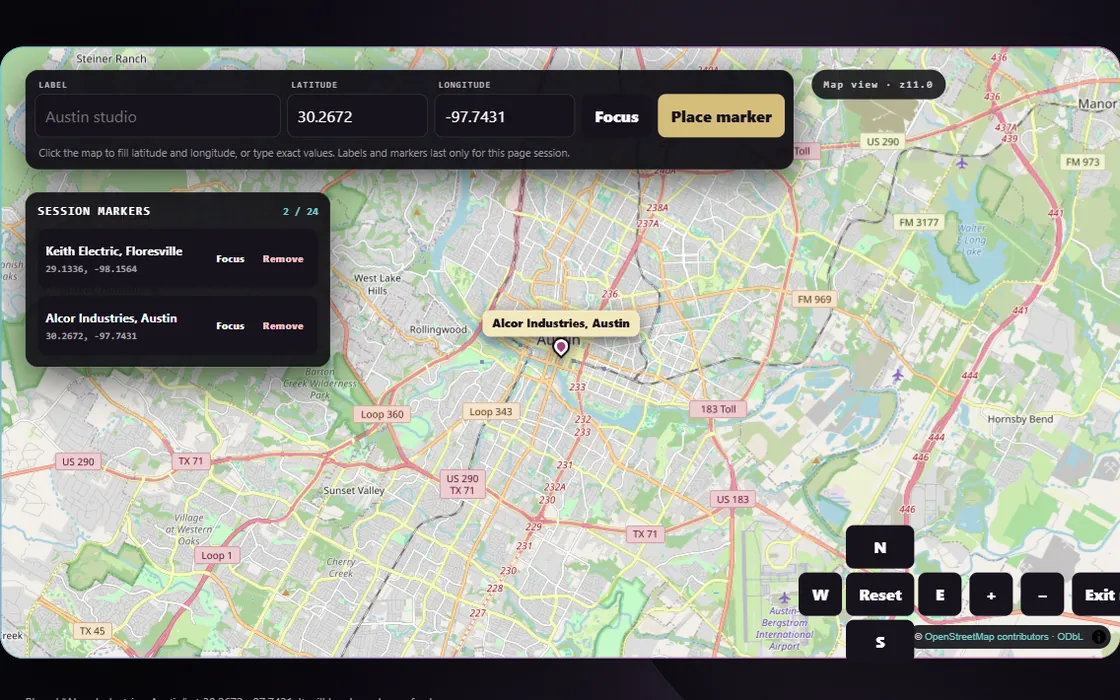Viewport: 1120px width, 700px height.
Task: Focus on Alcor Industries, Austin in list
Action: (230, 326)
